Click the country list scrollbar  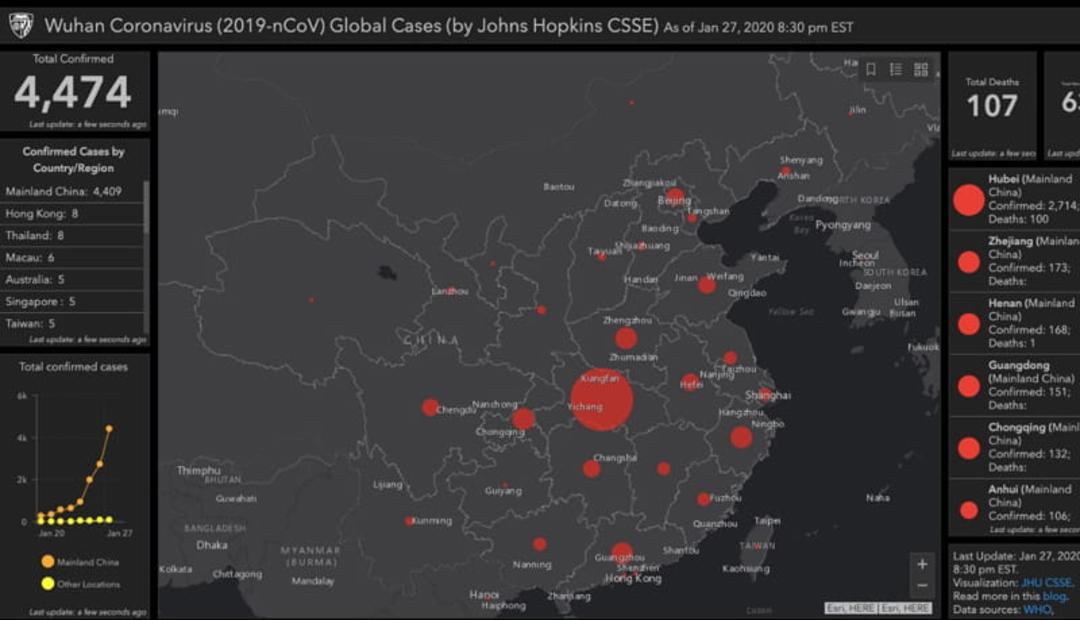(146, 207)
